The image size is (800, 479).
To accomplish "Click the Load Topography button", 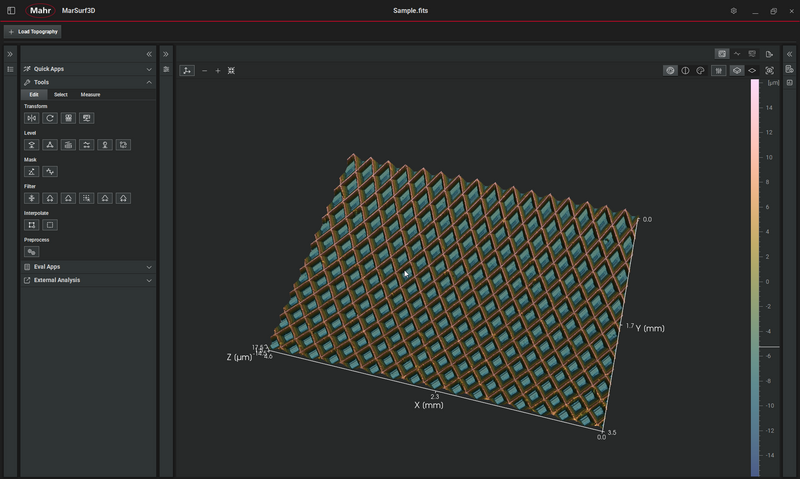I will pos(34,32).
